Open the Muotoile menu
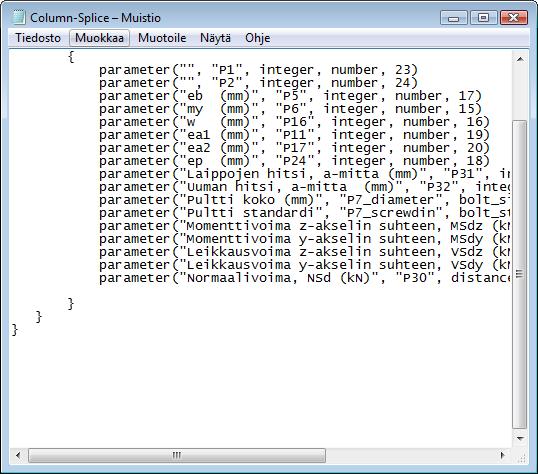The image size is (538, 474). click(162, 38)
